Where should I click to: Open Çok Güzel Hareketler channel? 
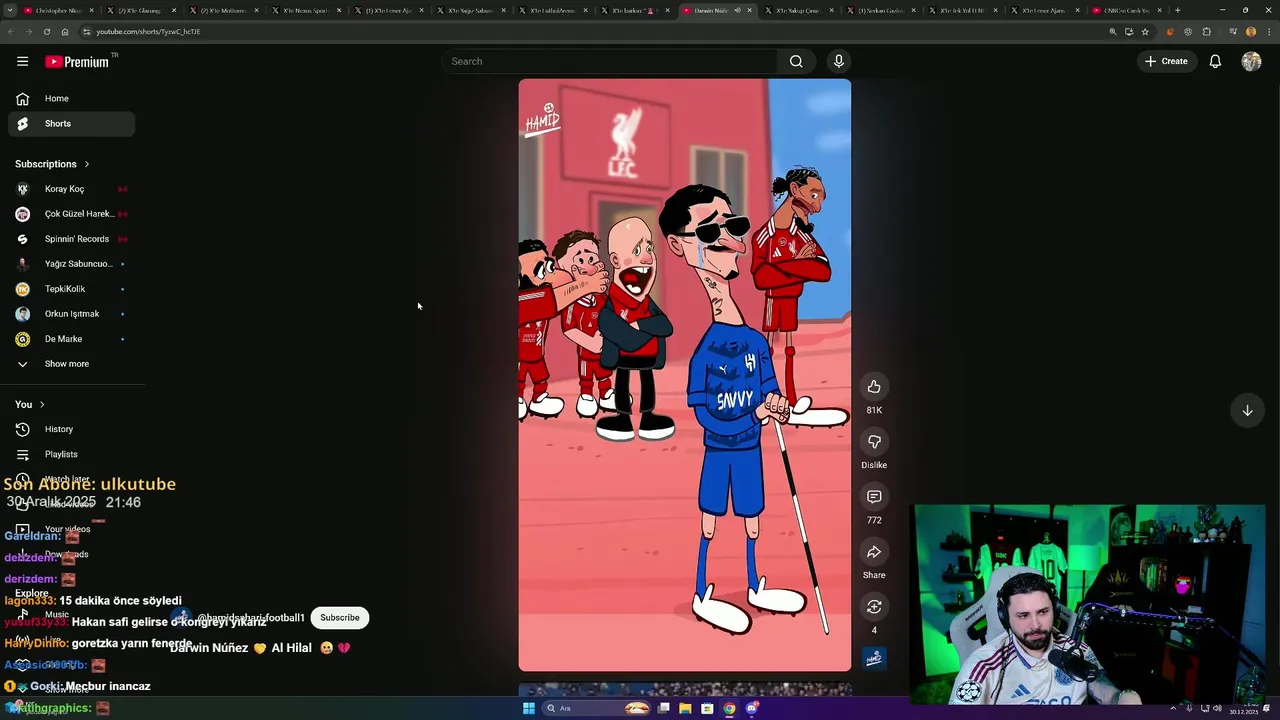tap(71, 214)
